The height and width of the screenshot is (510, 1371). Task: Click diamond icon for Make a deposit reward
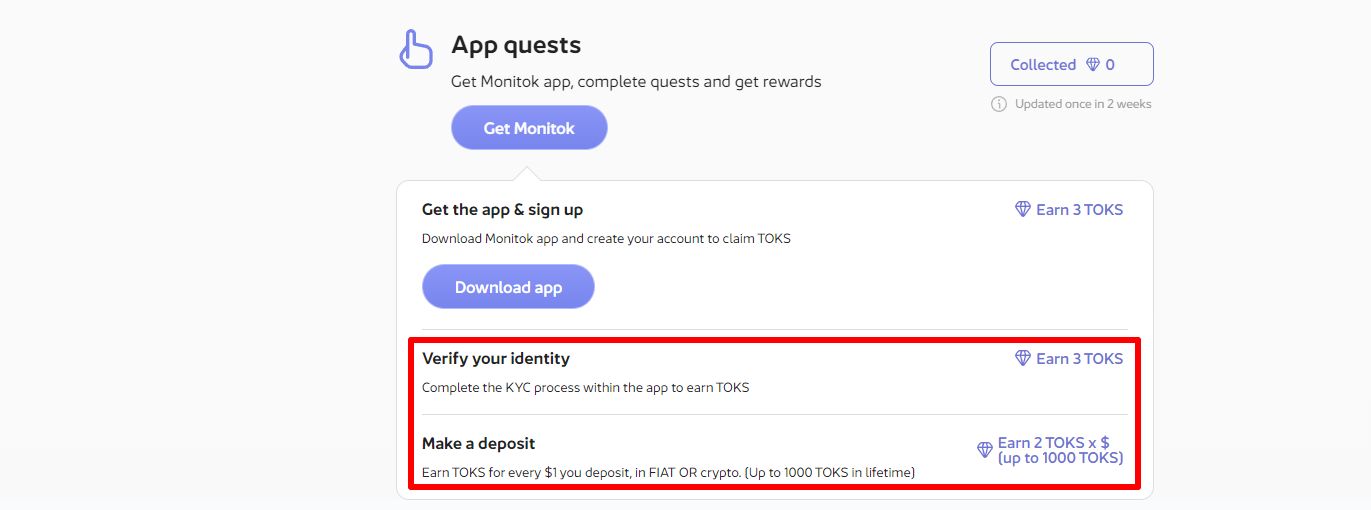tap(984, 450)
